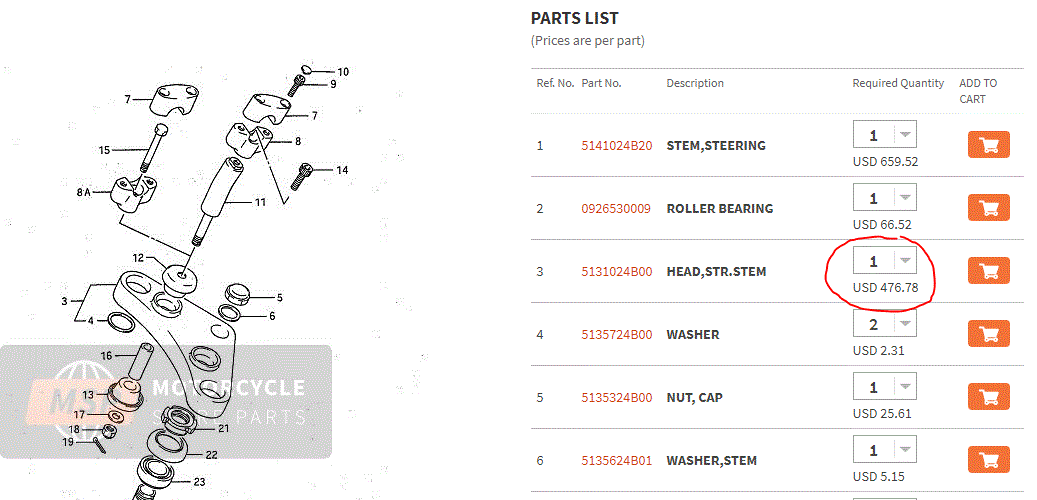
Task: Visit the 5135324B00 part page
Action: pos(616,398)
